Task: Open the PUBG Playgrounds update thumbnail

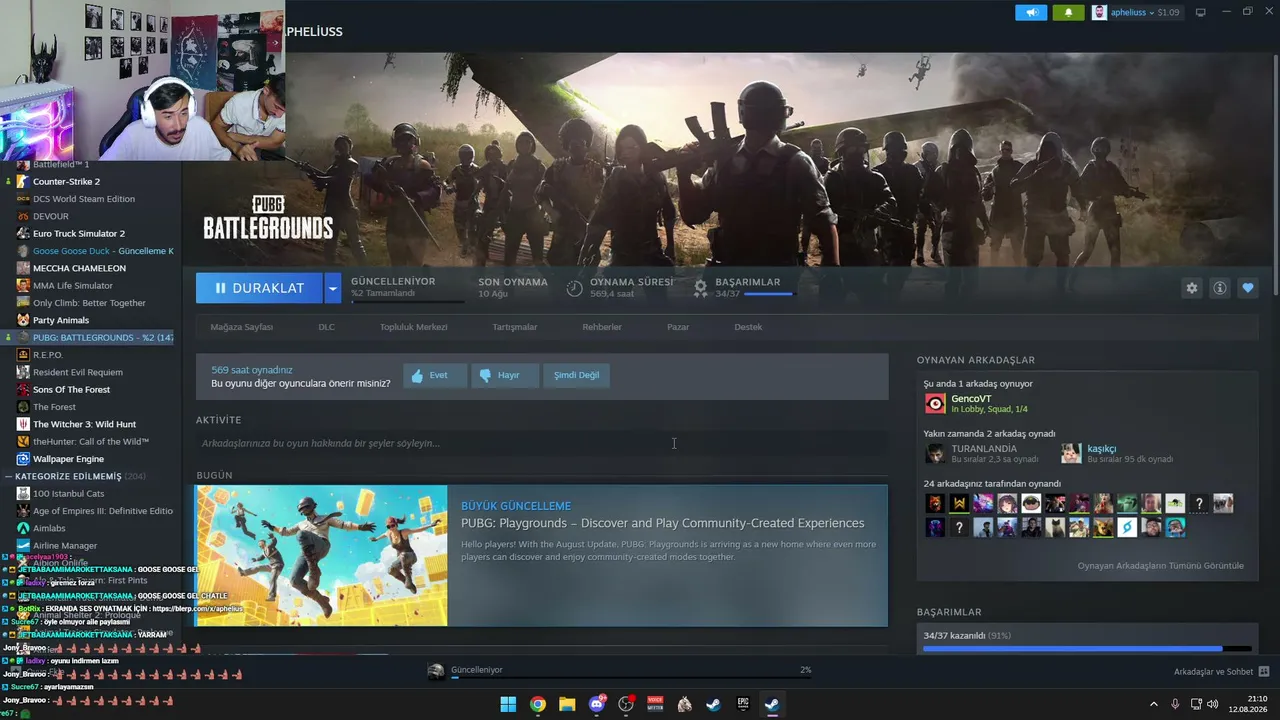Action: [321, 556]
